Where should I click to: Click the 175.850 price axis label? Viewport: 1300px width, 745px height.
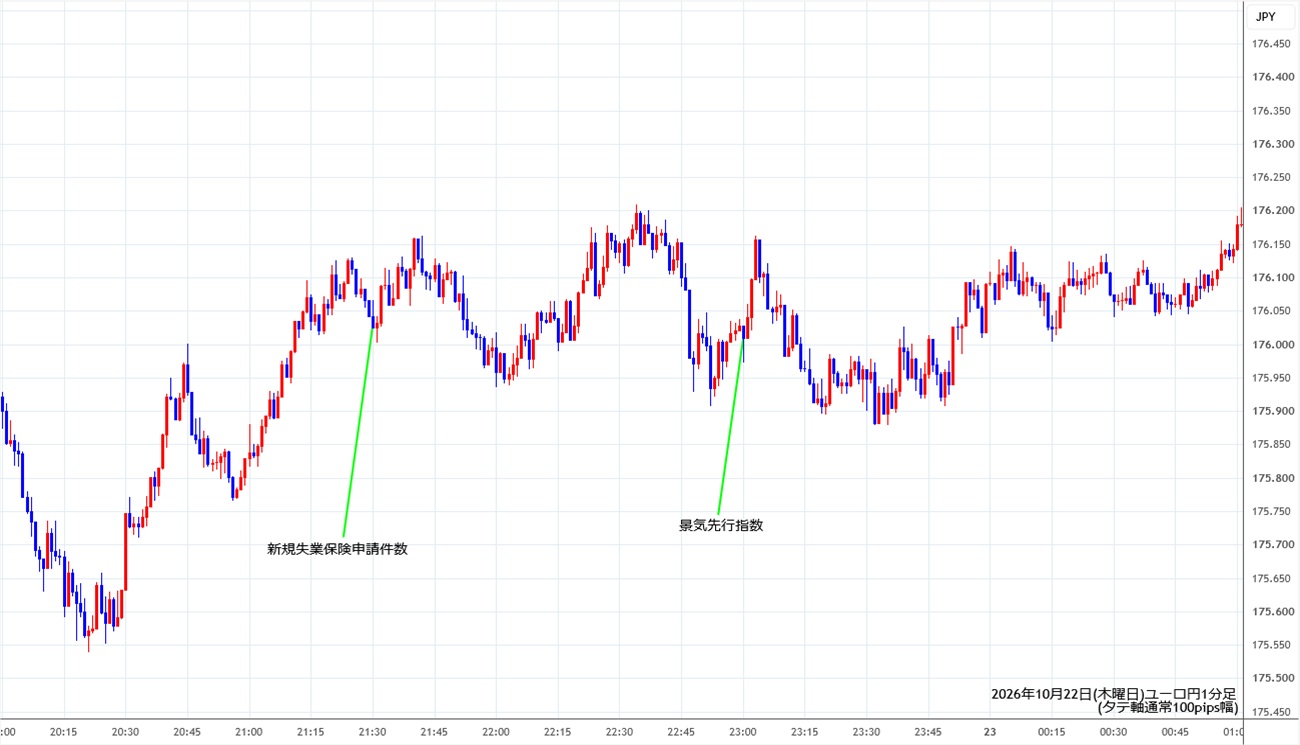(1271, 445)
